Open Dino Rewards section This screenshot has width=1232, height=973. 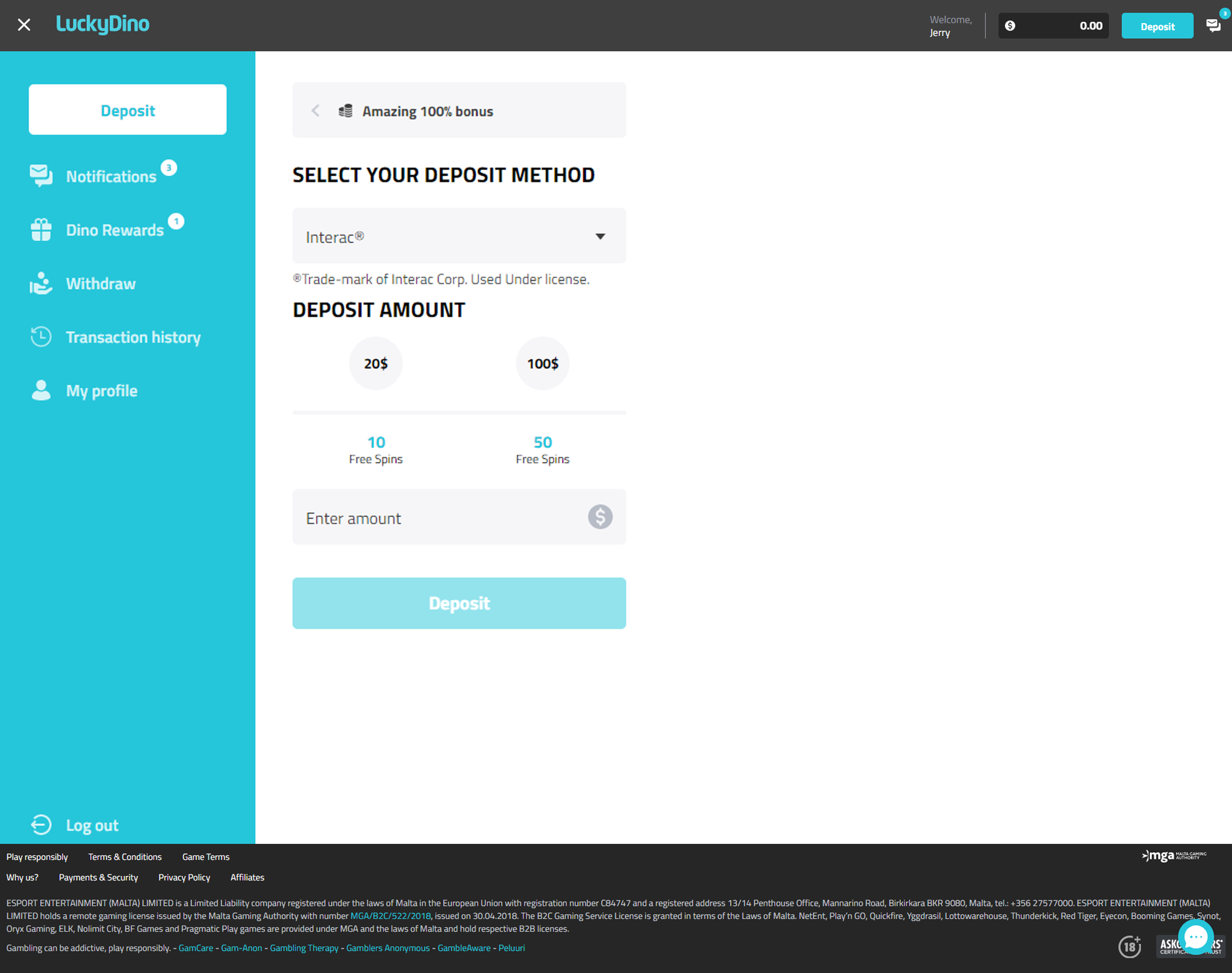coord(115,230)
